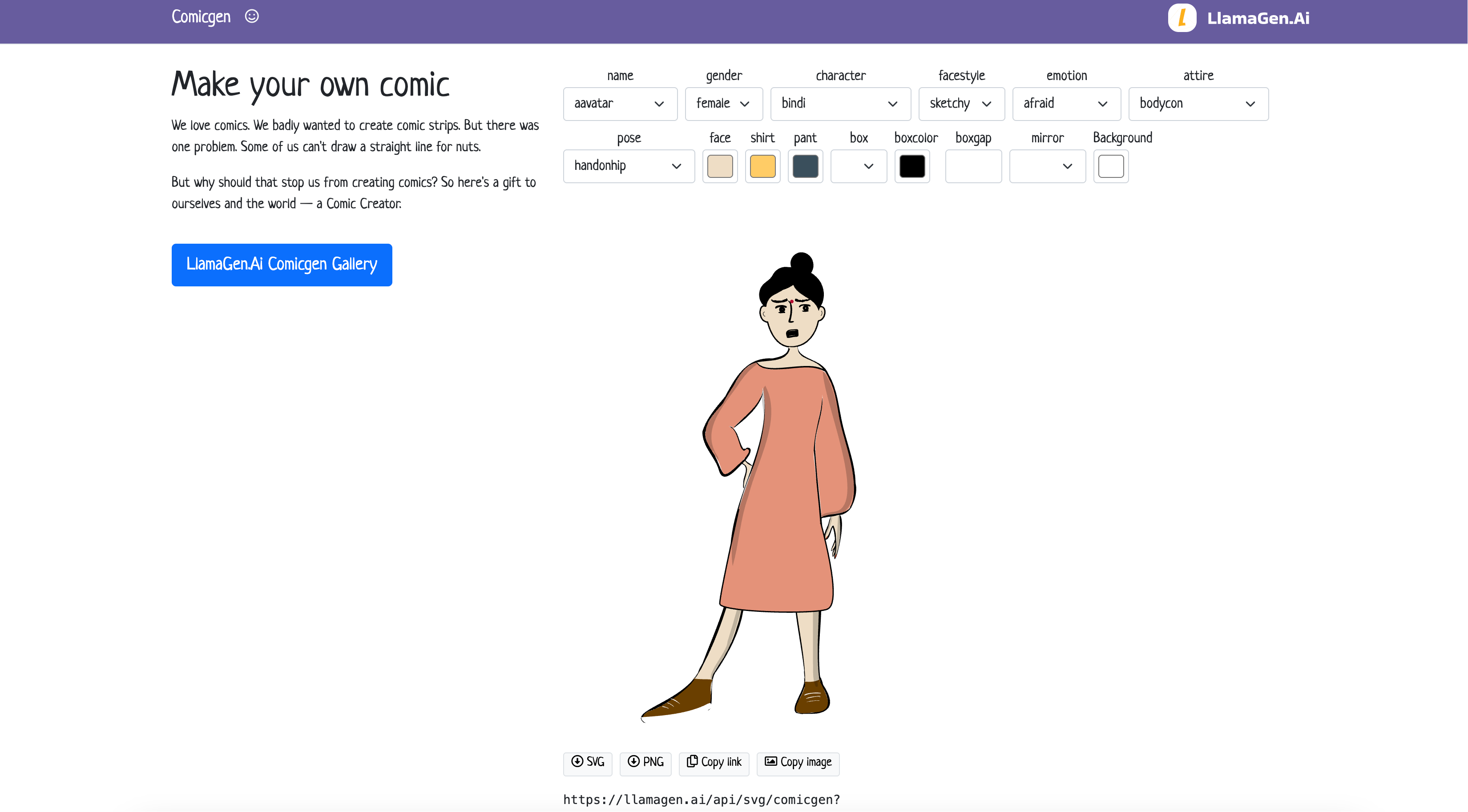Open the emotion dropdown showing afraid
Screen dimensions: 1468x812
[x=1066, y=104]
